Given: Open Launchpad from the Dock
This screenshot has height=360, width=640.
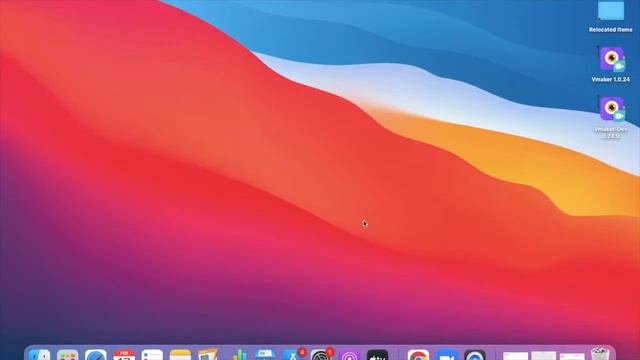Looking at the screenshot, I should click(68, 355).
